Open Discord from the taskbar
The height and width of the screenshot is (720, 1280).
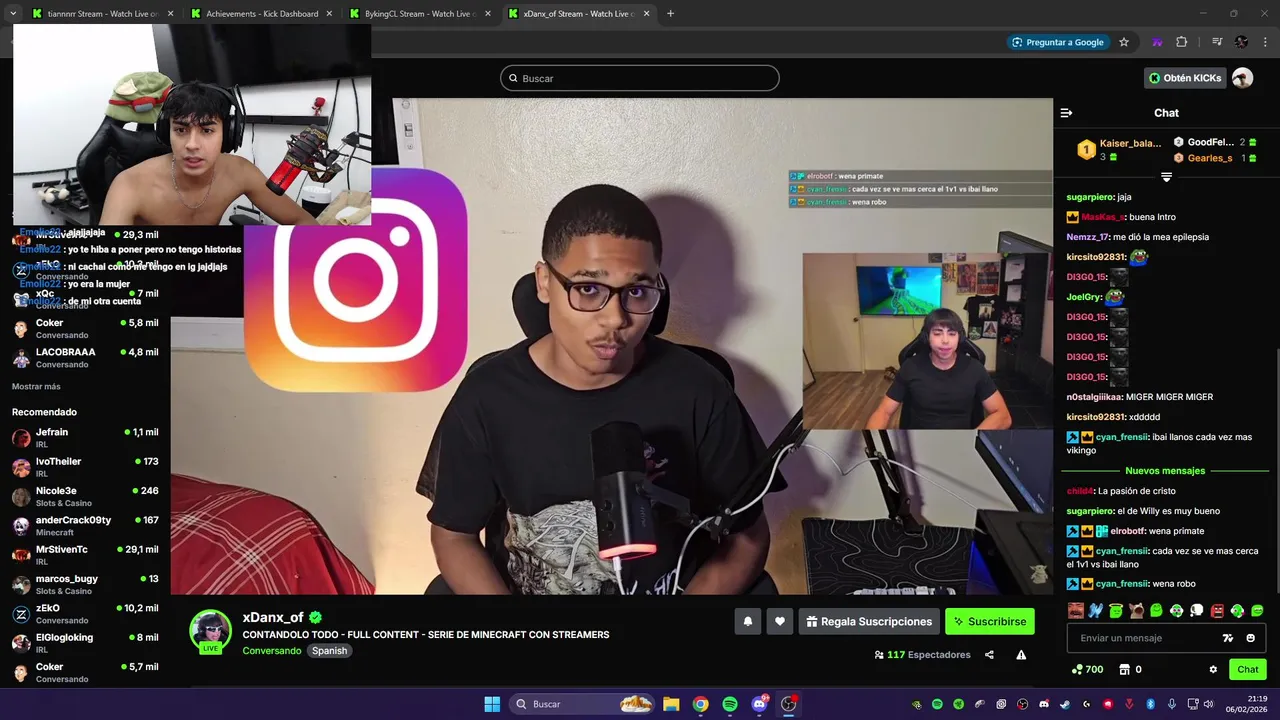pos(759,704)
